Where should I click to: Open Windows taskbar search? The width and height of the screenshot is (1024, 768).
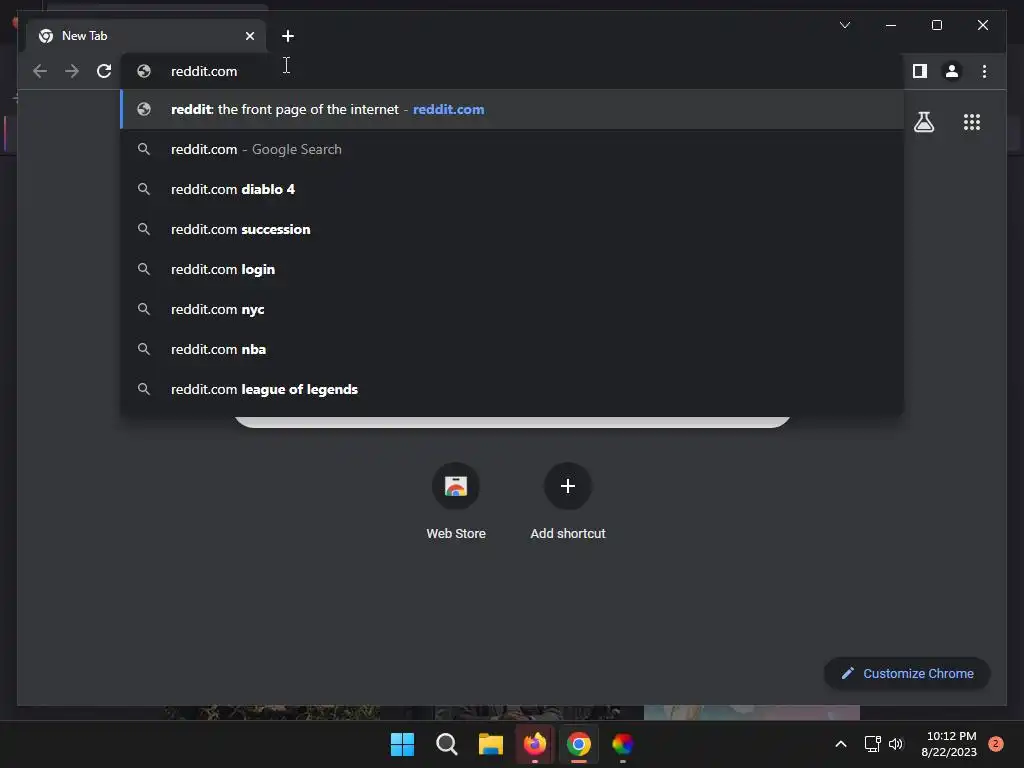pyautogui.click(x=447, y=744)
